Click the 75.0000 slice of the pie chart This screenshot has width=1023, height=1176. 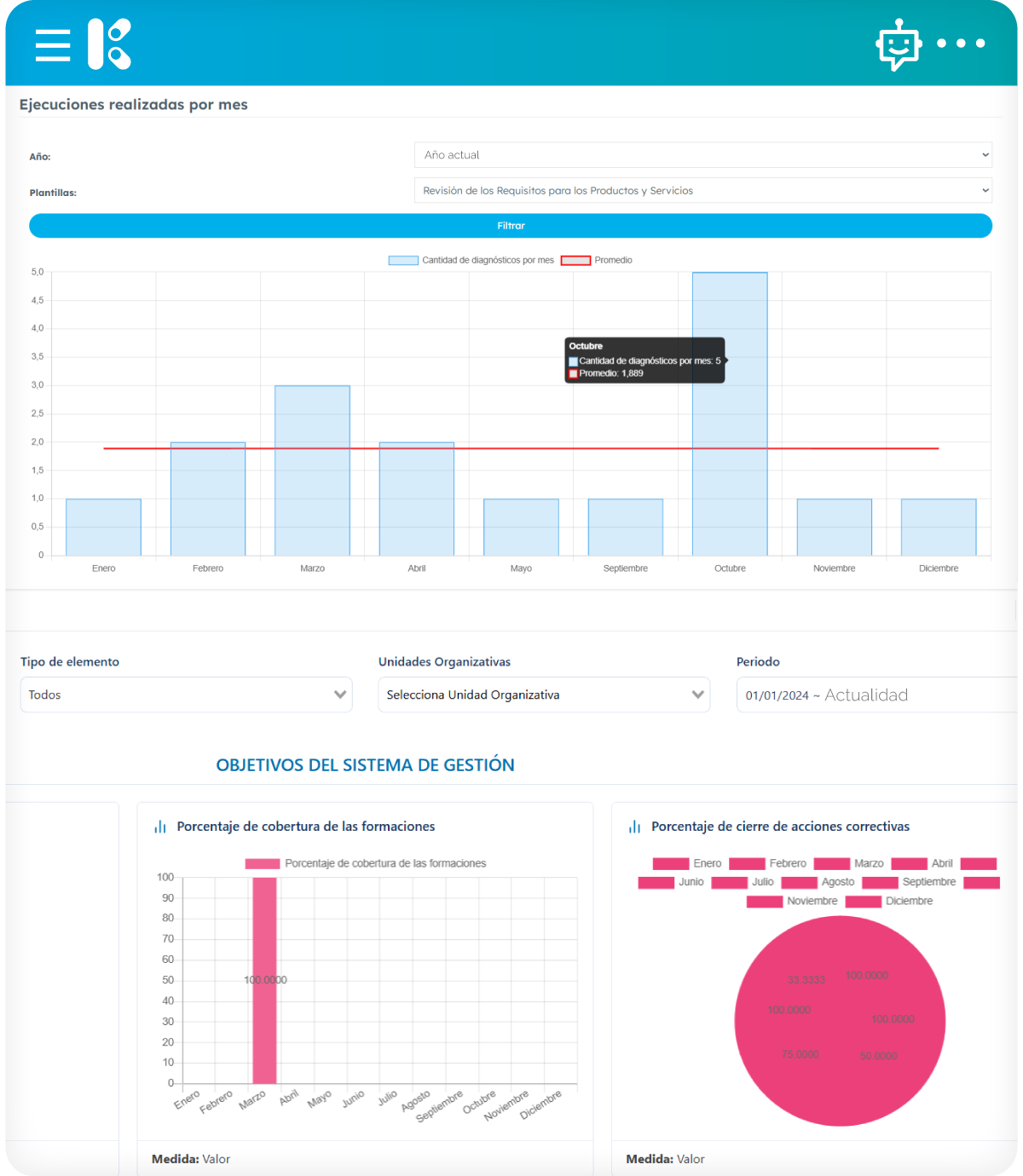pyautogui.click(x=800, y=1055)
